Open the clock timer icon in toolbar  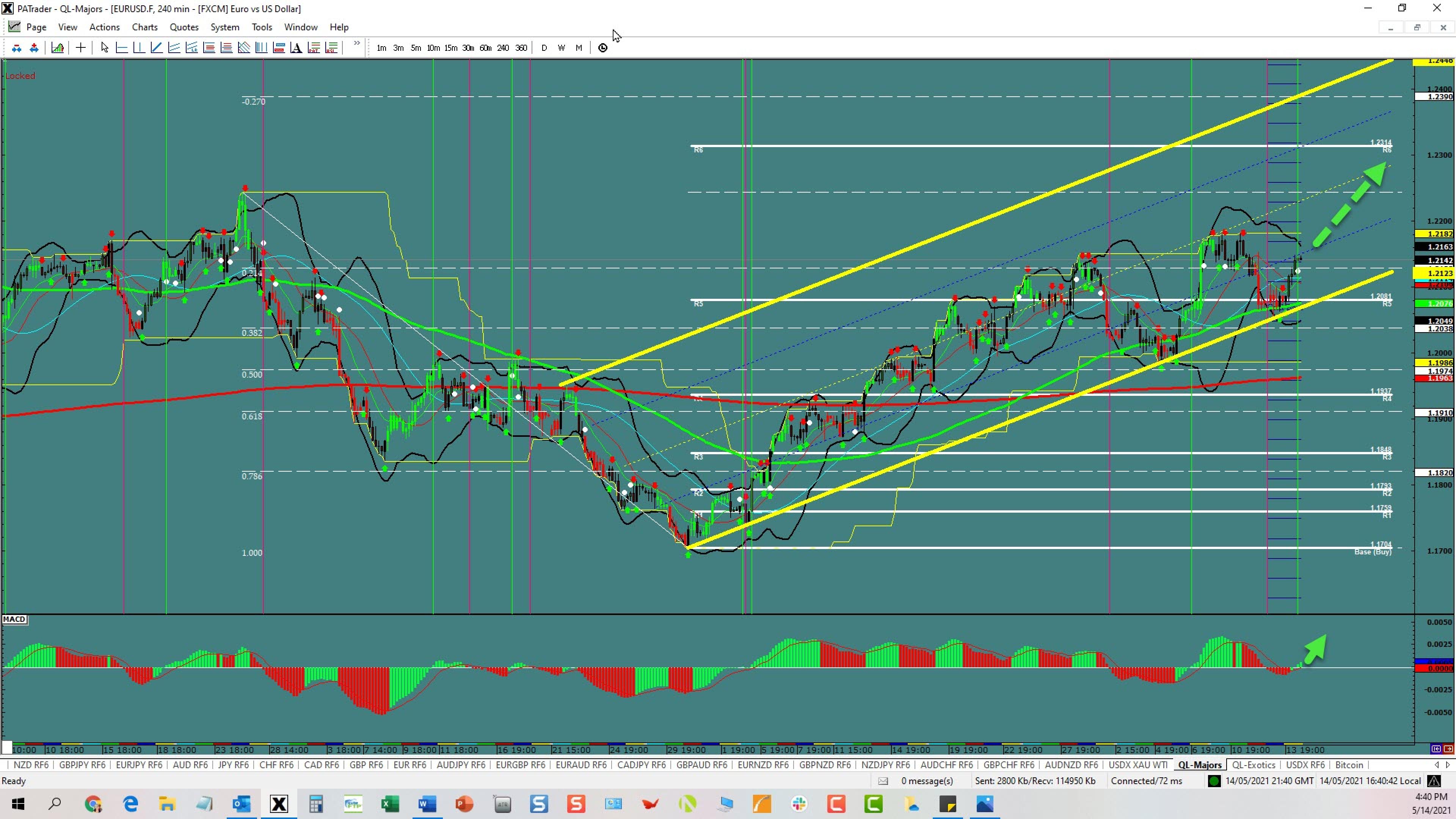point(602,48)
